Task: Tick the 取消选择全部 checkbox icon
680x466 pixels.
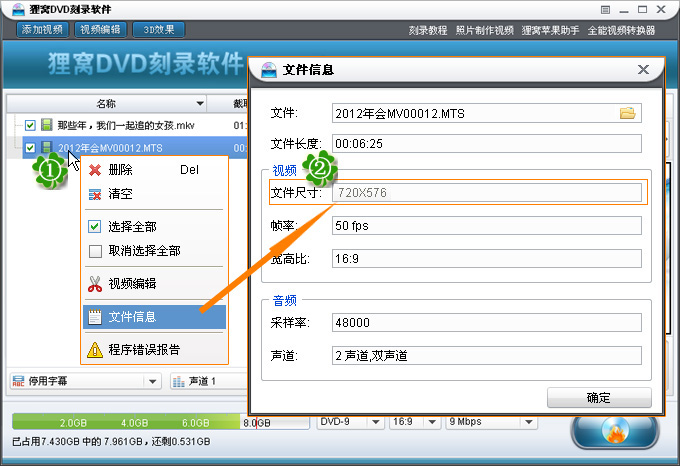Action: [x=95, y=251]
